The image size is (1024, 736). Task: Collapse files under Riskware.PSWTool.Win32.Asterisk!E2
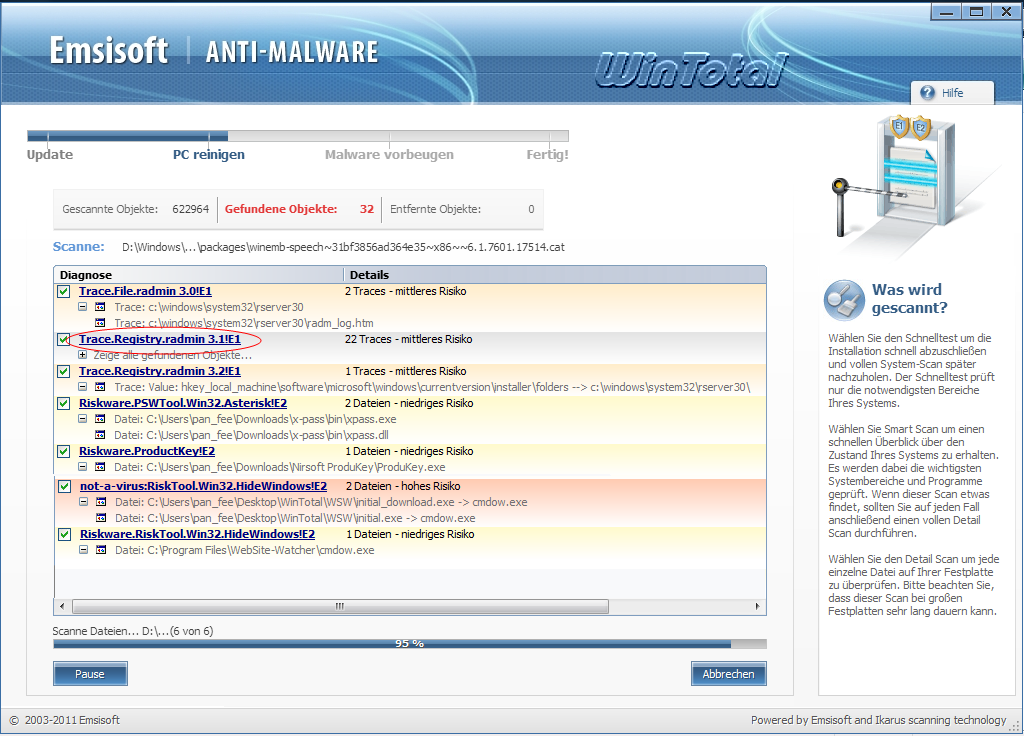[x=82, y=419]
